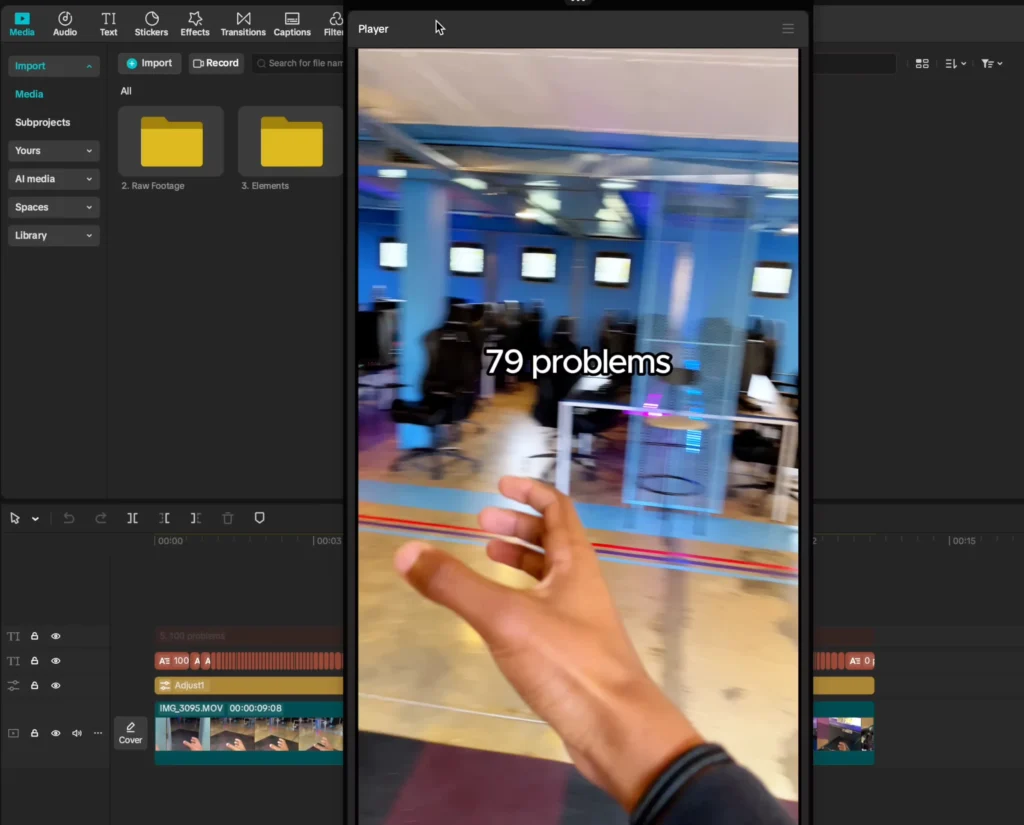Open more options for the video track
Image resolution: width=1024 pixels, height=825 pixels.
click(98, 733)
